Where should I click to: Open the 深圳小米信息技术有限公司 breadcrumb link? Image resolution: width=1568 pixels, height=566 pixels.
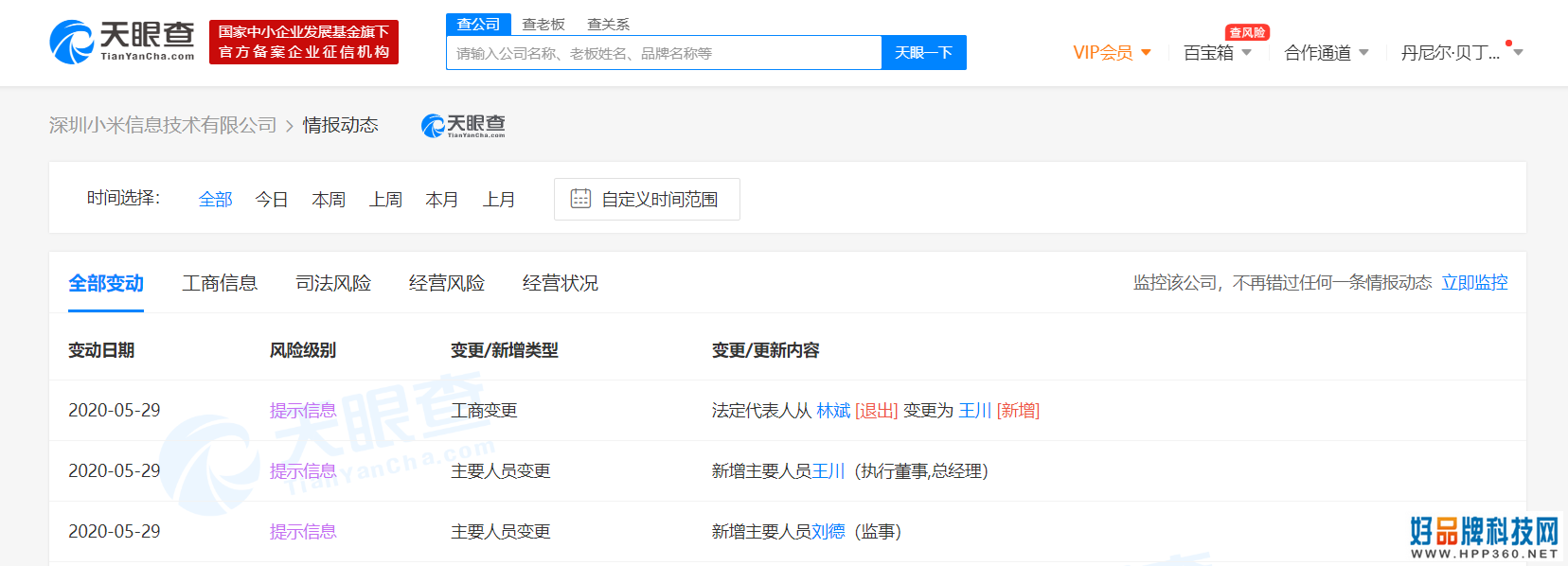click(163, 125)
